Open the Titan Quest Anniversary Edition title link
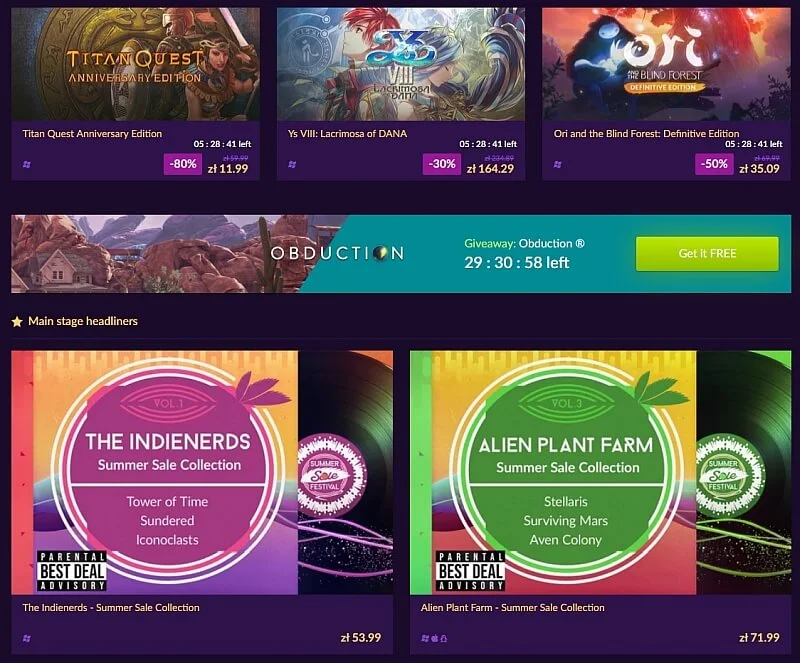 92,134
